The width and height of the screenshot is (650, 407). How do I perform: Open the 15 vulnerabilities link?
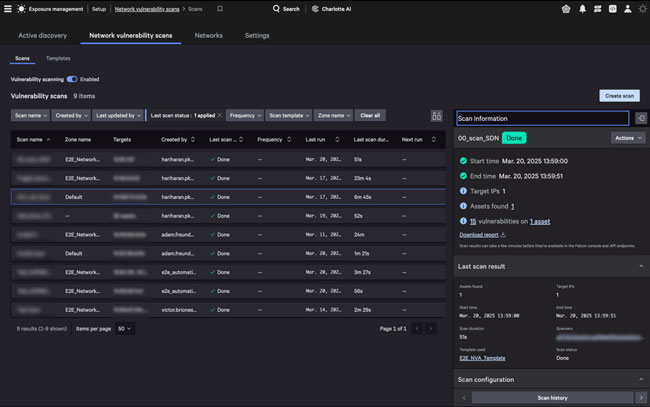point(473,221)
